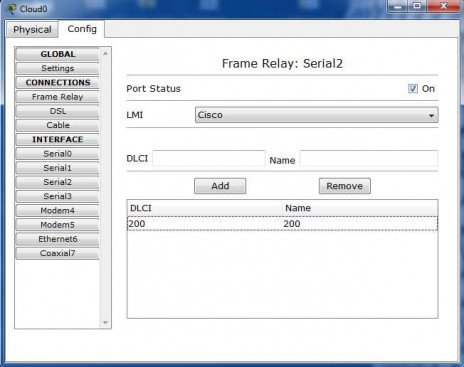Focus the DLCI input field
The image size is (464, 367).
209,158
